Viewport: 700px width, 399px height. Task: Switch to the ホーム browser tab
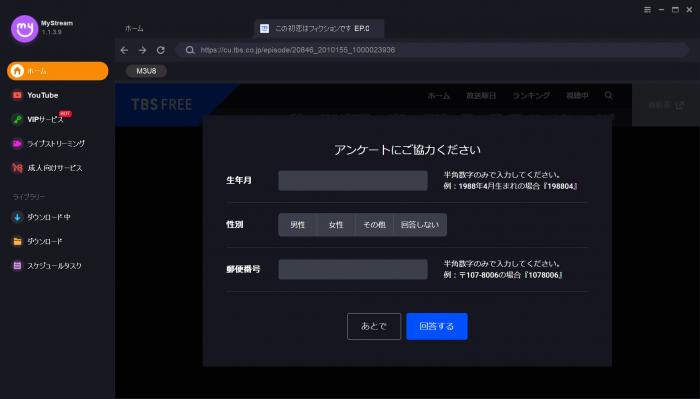134,28
